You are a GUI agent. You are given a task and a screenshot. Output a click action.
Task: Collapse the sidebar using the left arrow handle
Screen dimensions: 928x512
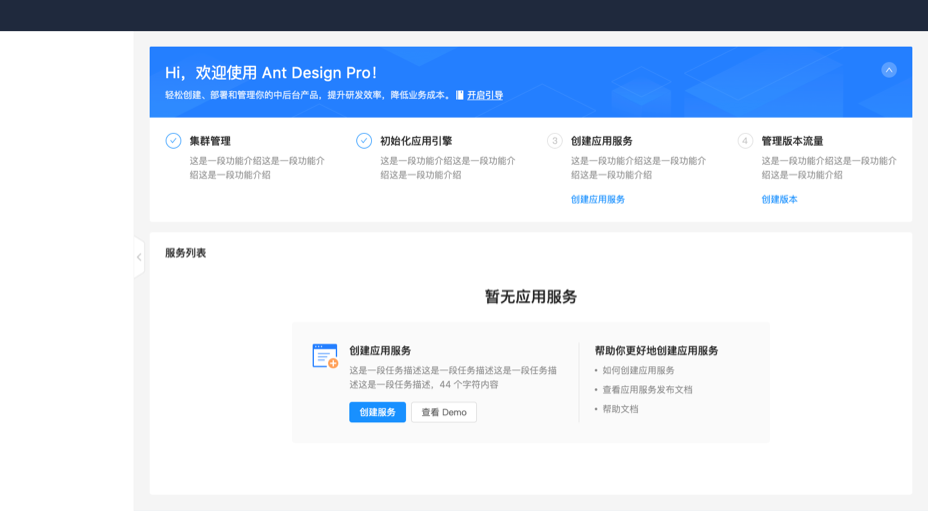click(139, 257)
